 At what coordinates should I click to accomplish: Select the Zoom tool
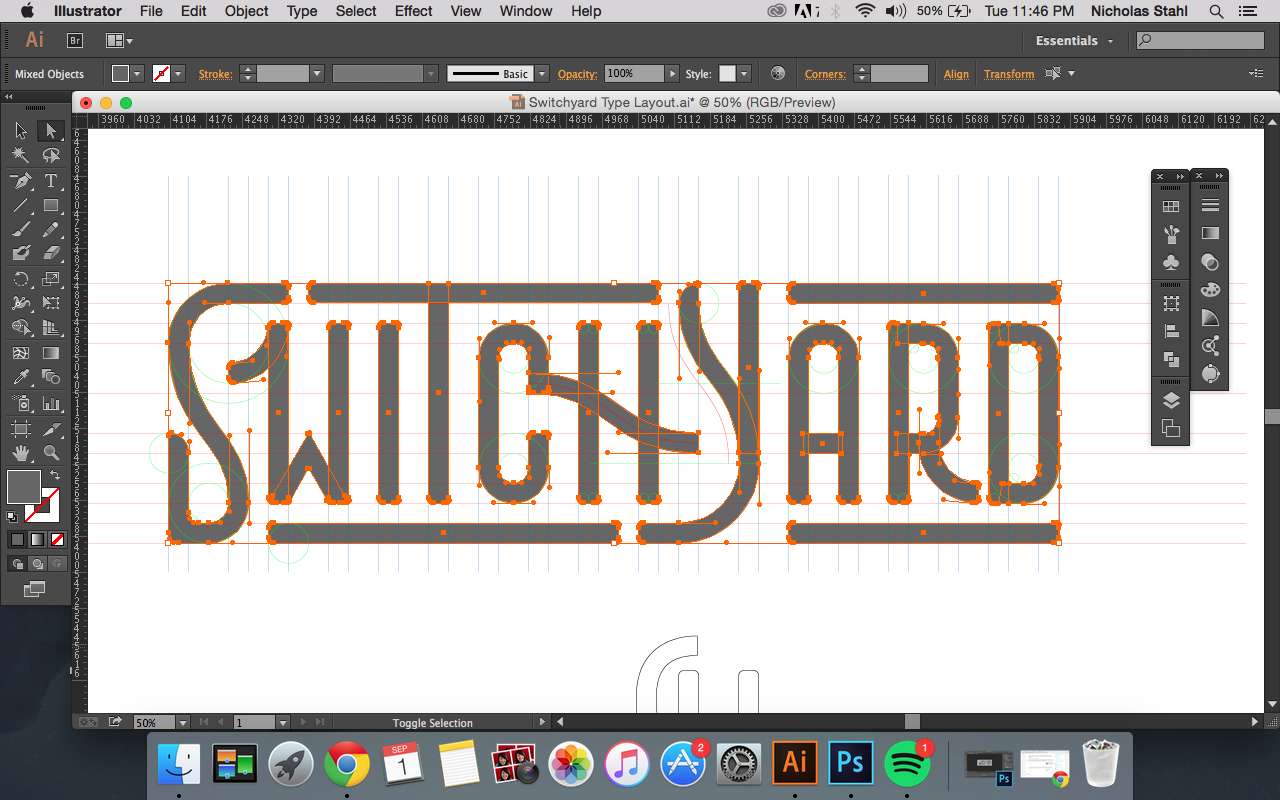[x=51, y=453]
